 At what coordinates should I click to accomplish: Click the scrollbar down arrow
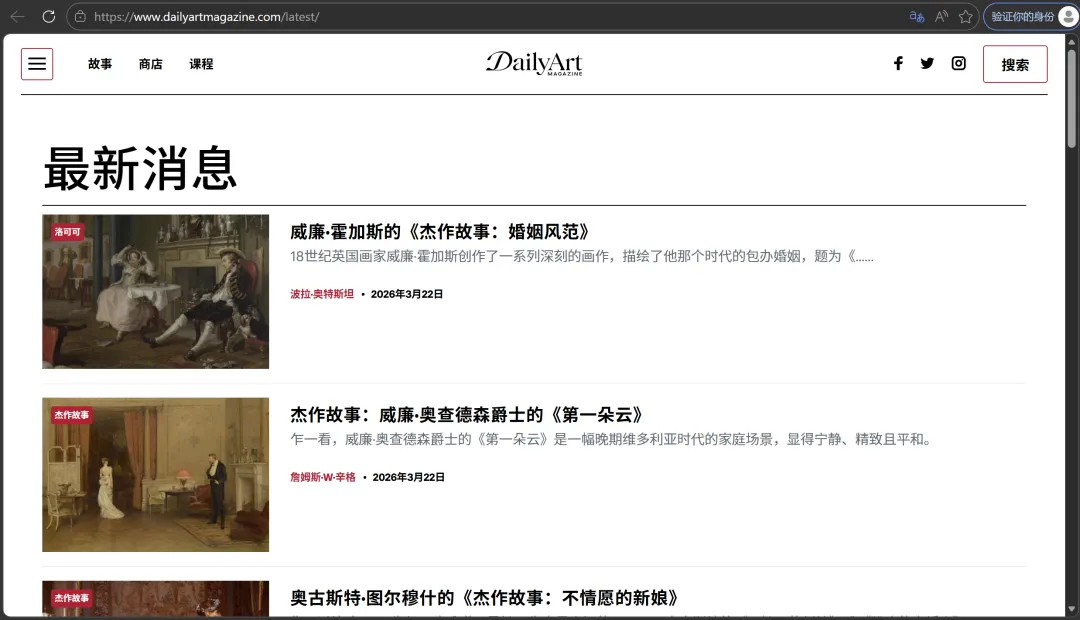pos(1071,610)
